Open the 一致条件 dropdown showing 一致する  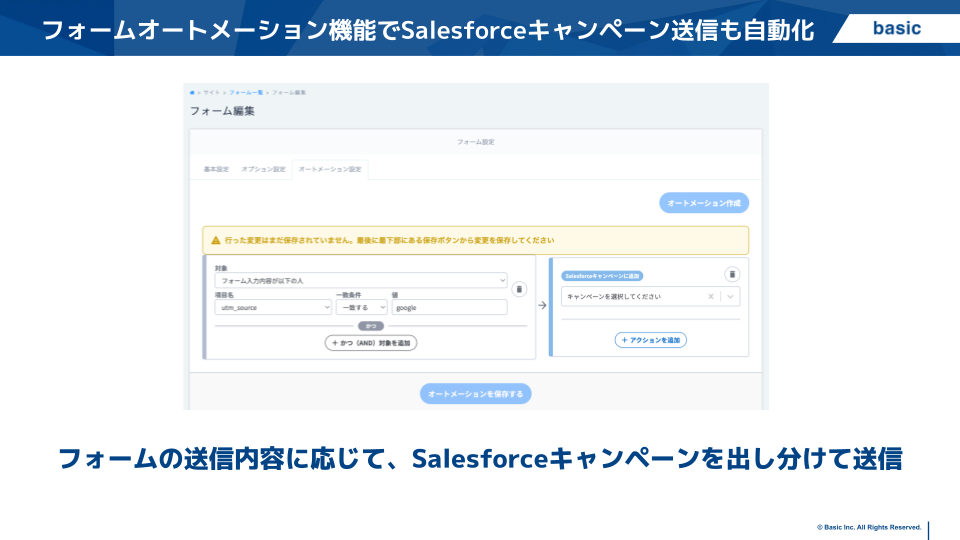361,307
